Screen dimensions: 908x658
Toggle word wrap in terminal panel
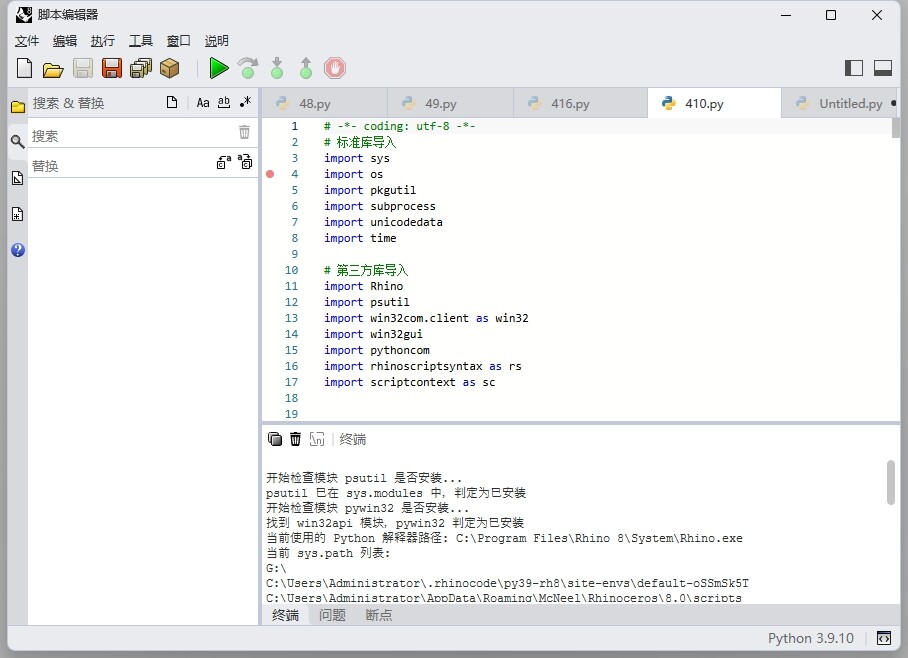click(317, 439)
